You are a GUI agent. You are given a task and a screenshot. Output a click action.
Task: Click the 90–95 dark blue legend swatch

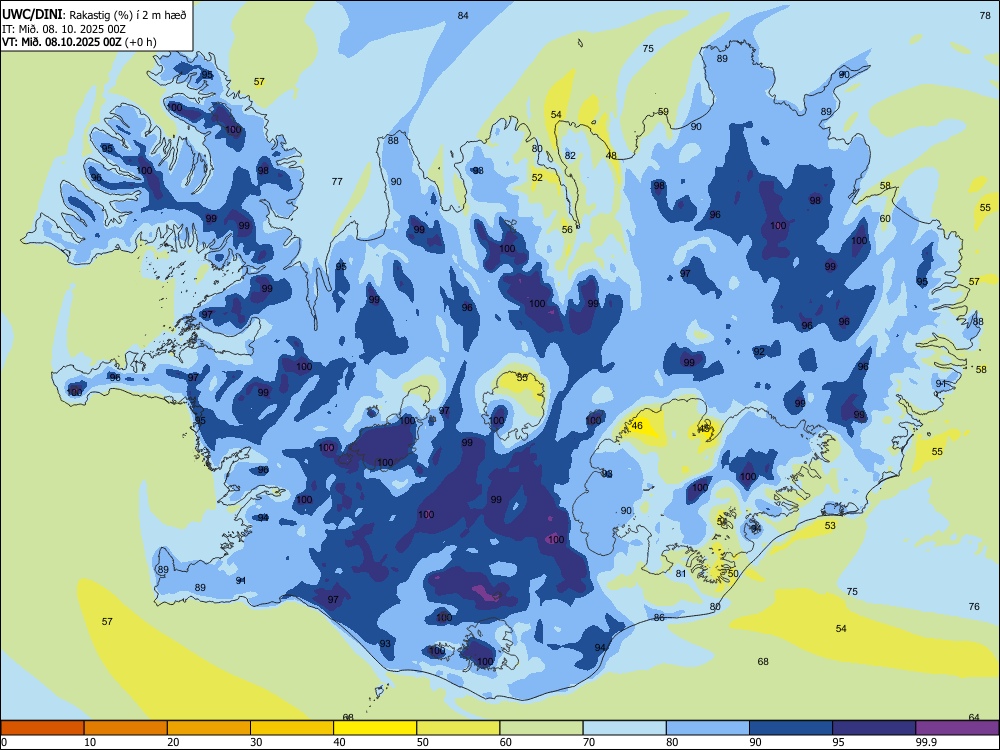pos(791,728)
